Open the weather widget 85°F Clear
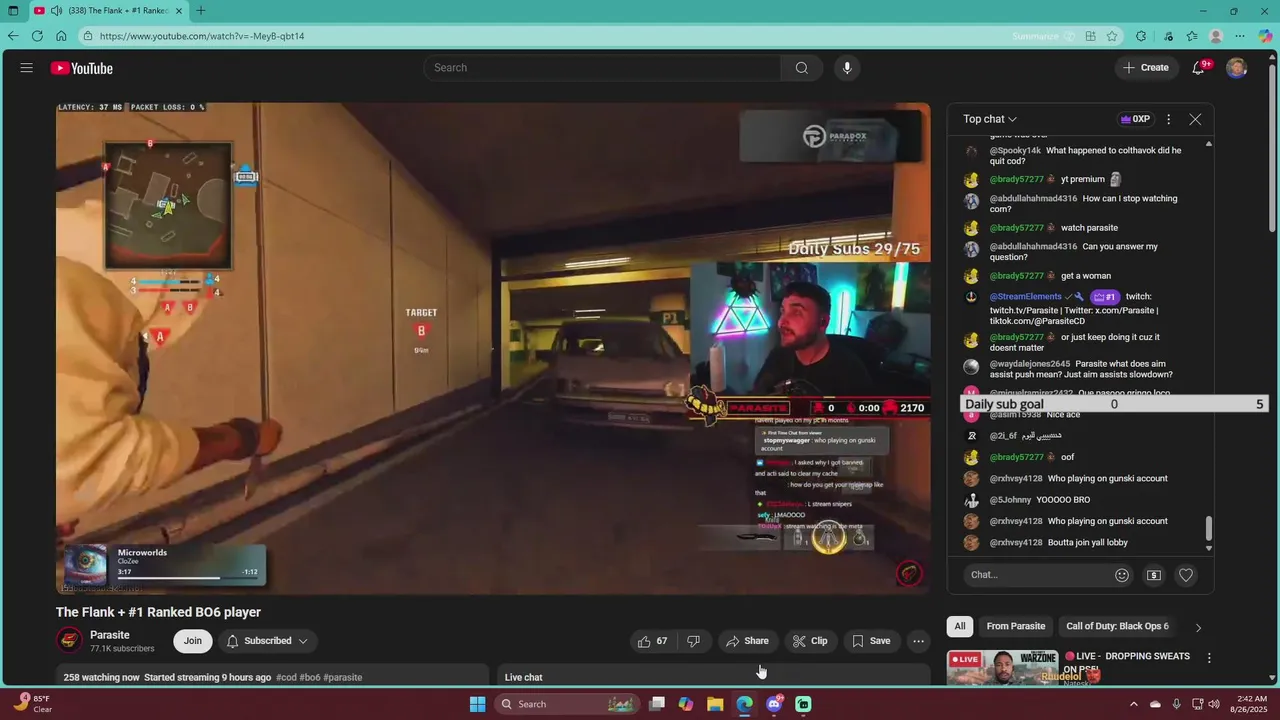The height and width of the screenshot is (720, 1280). pyautogui.click(x=30, y=704)
